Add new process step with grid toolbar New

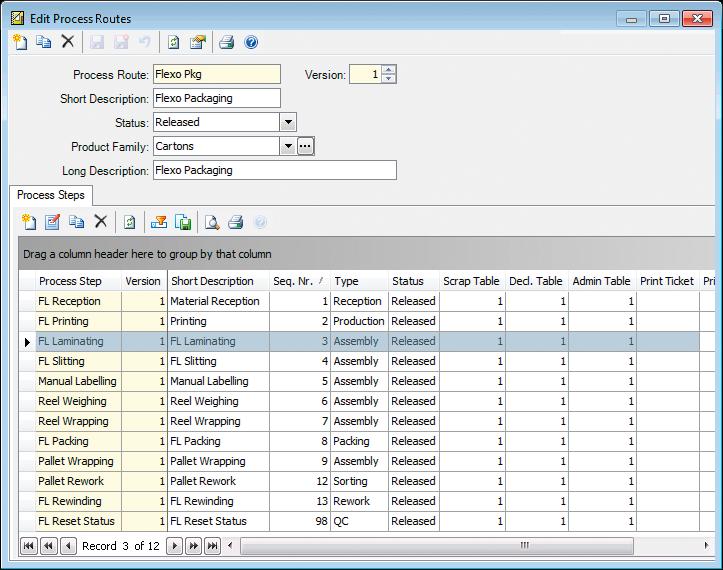(29, 222)
